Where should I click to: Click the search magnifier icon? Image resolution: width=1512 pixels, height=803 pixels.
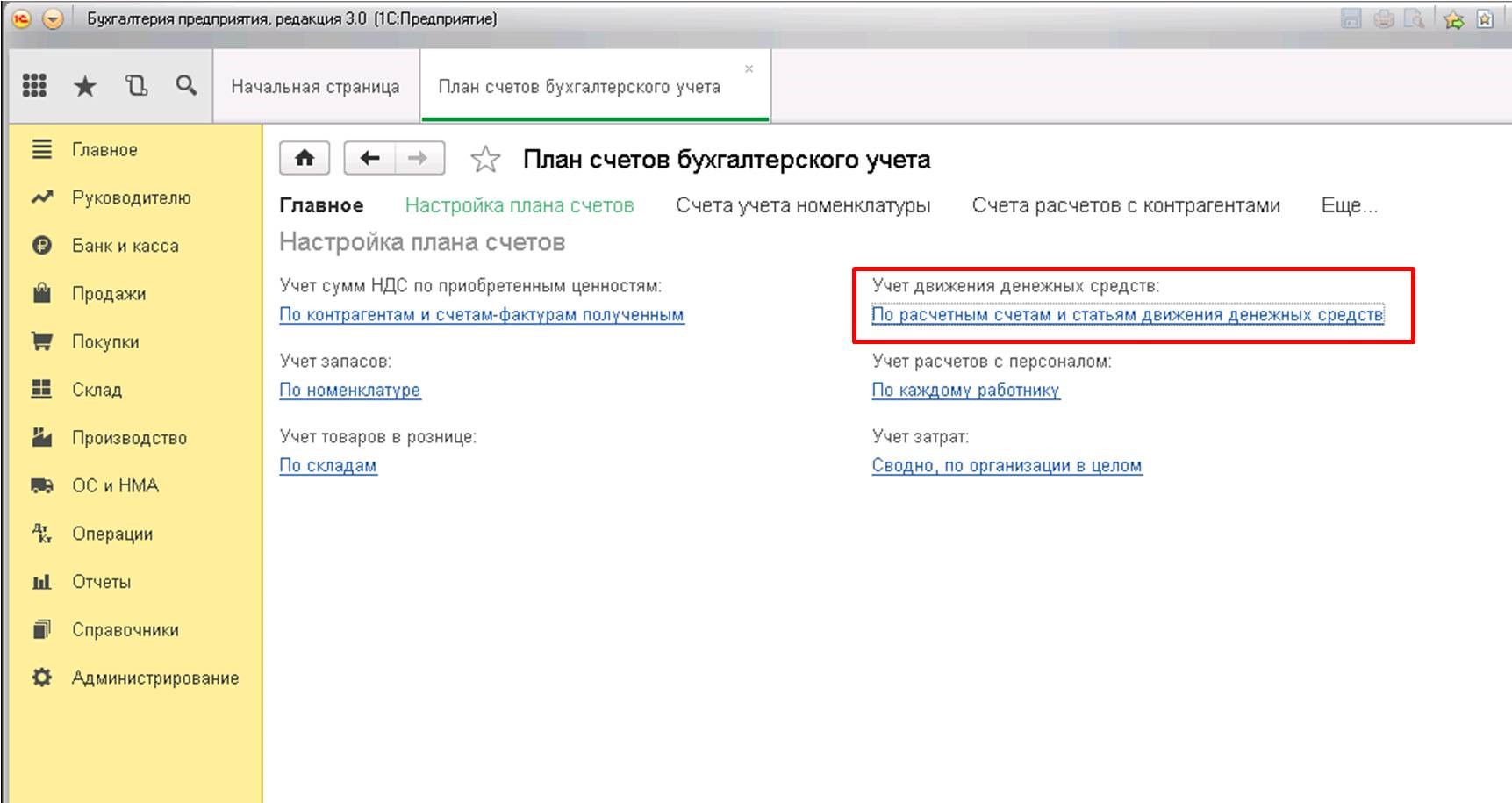pyautogui.click(x=186, y=85)
